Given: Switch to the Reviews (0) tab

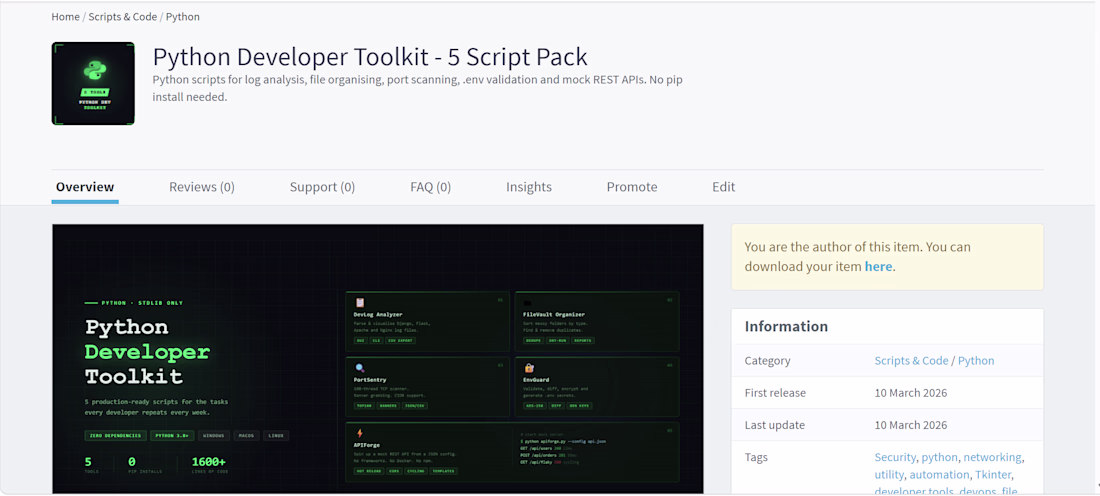Looking at the screenshot, I should (201, 187).
